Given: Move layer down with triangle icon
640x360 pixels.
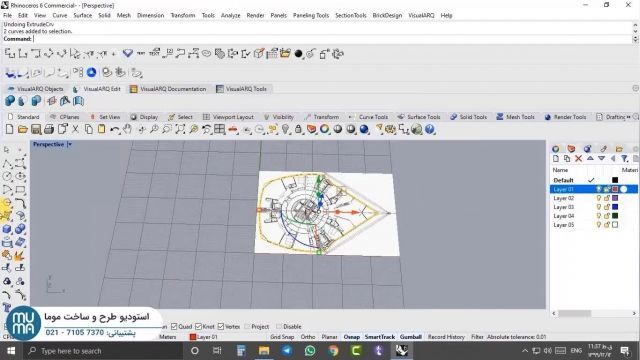Looking at the screenshot, I should (602, 158).
